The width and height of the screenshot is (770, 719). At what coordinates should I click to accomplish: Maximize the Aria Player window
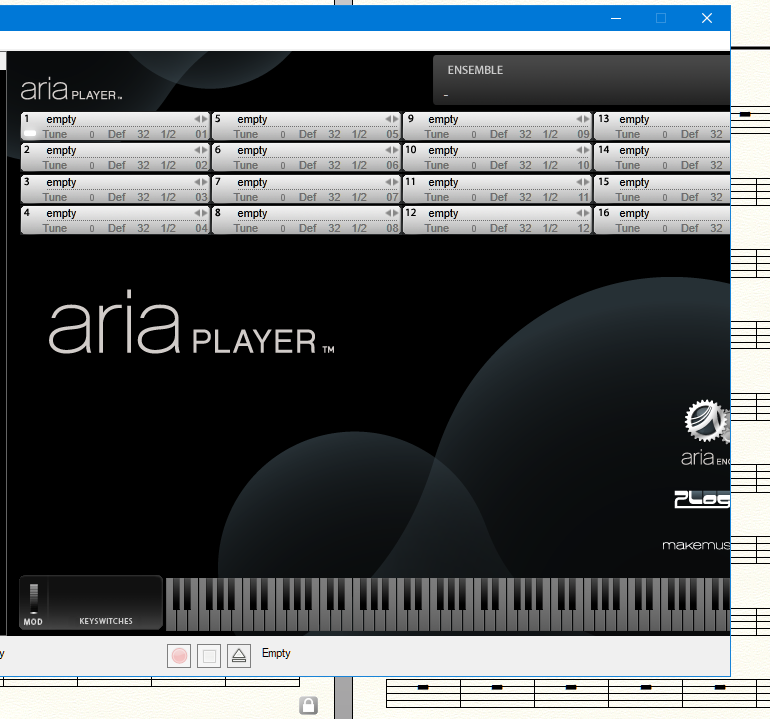(x=660, y=18)
